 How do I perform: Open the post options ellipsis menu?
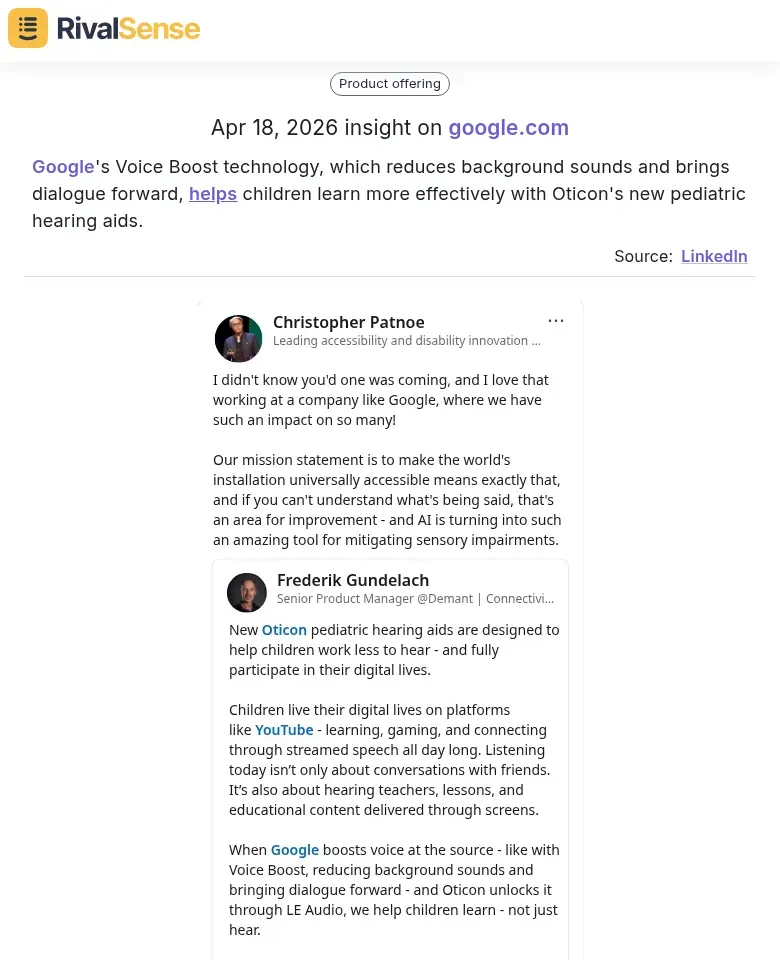click(556, 320)
